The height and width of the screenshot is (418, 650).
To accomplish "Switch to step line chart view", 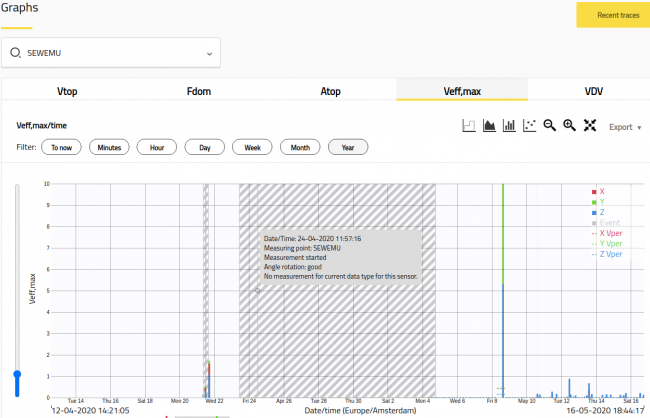I will tap(467, 126).
